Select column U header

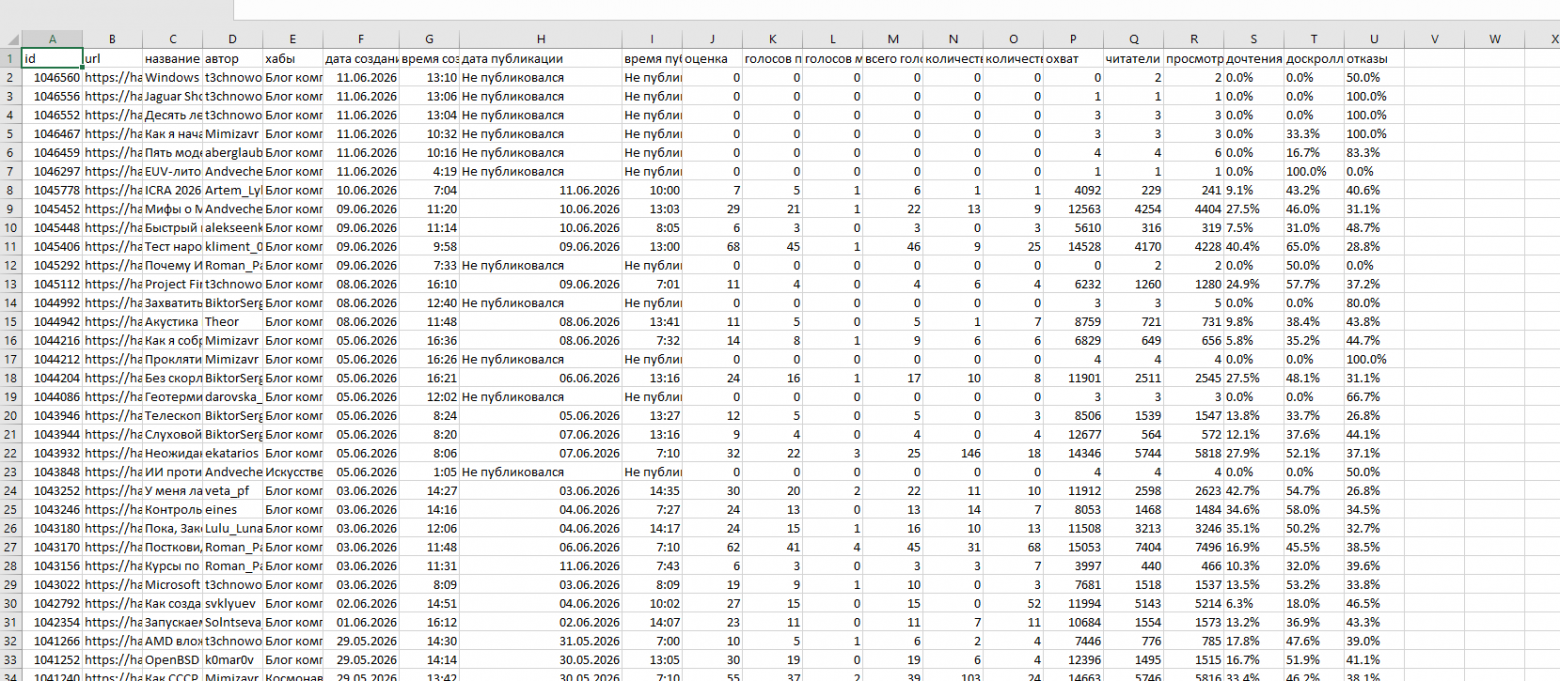click(1374, 39)
